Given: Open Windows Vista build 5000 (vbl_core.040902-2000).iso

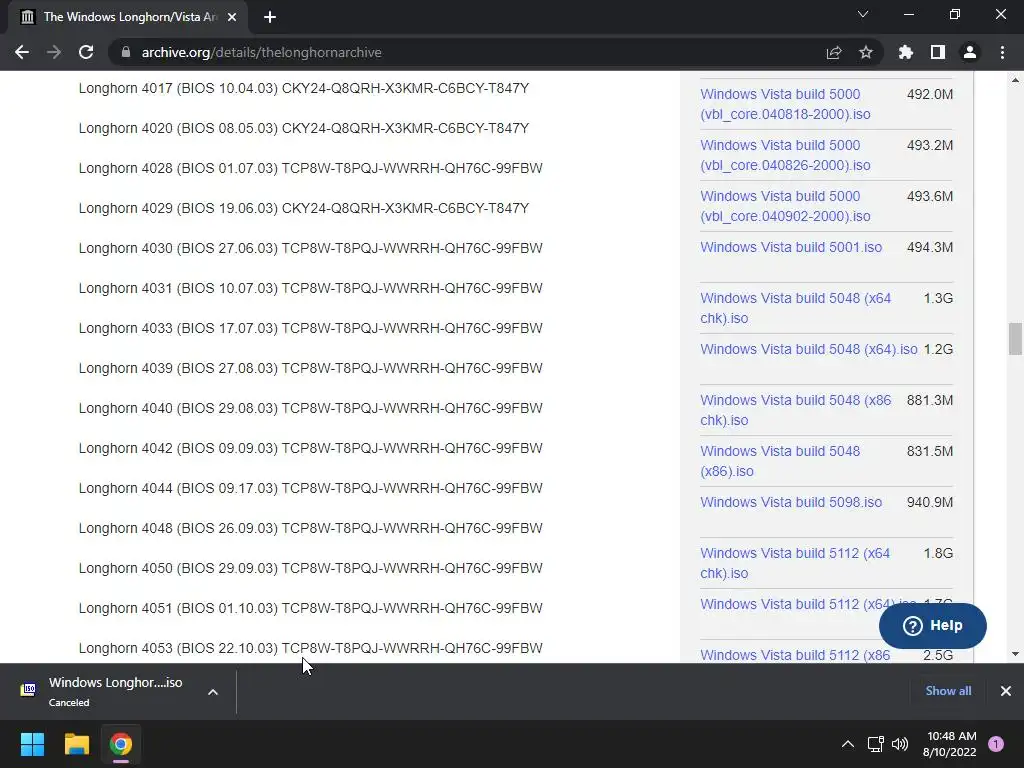Looking at the screenshot, I should click(785, 206).
